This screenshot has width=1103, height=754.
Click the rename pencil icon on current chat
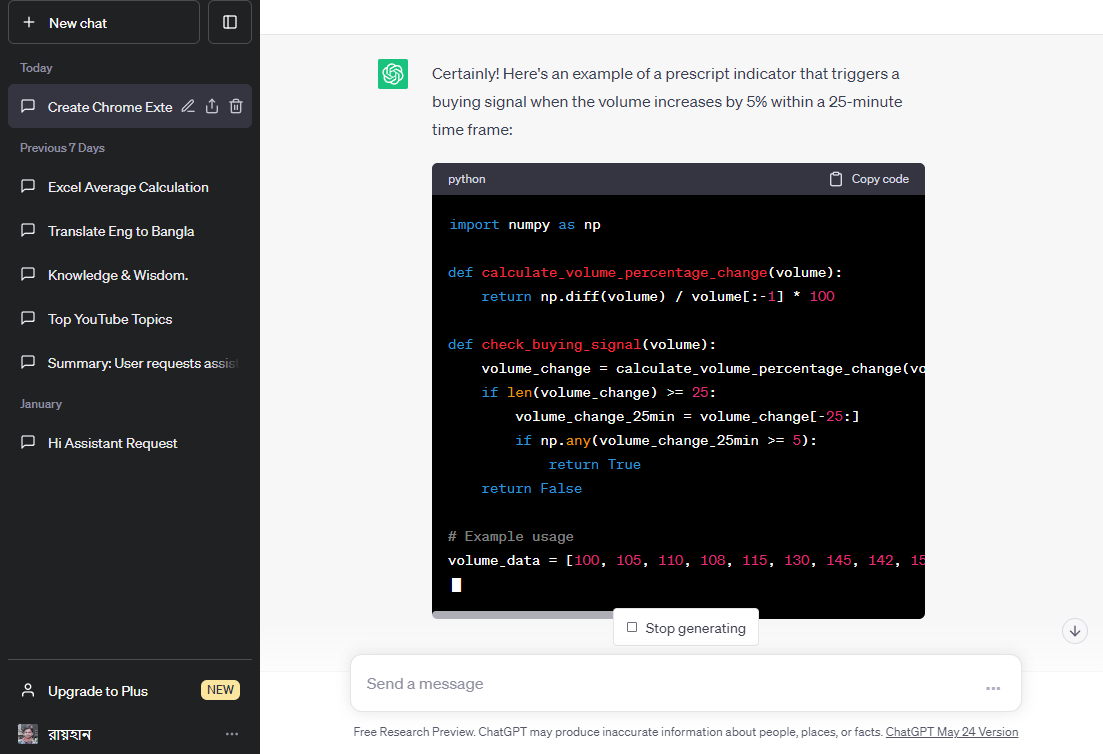tap(188, 107)
